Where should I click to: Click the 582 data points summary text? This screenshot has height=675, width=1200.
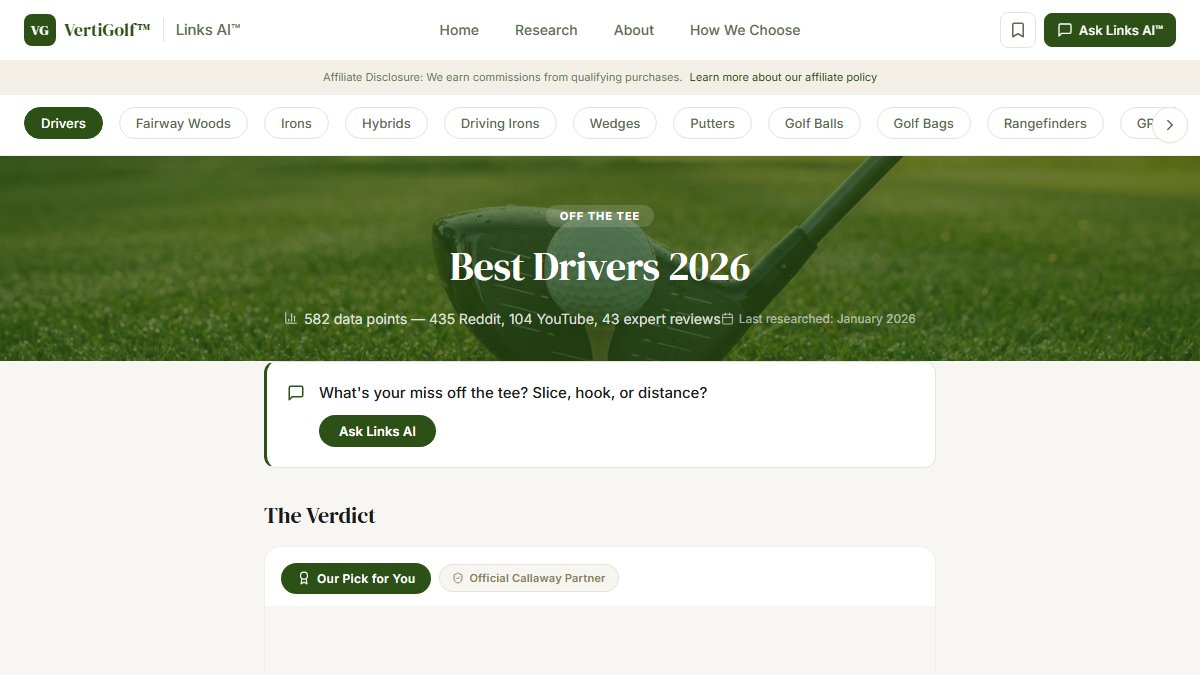512,319
